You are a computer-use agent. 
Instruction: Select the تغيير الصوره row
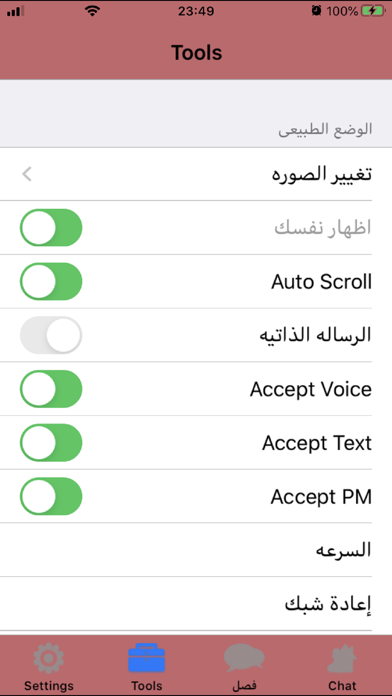pyautogui.click(x=196, y=174)
